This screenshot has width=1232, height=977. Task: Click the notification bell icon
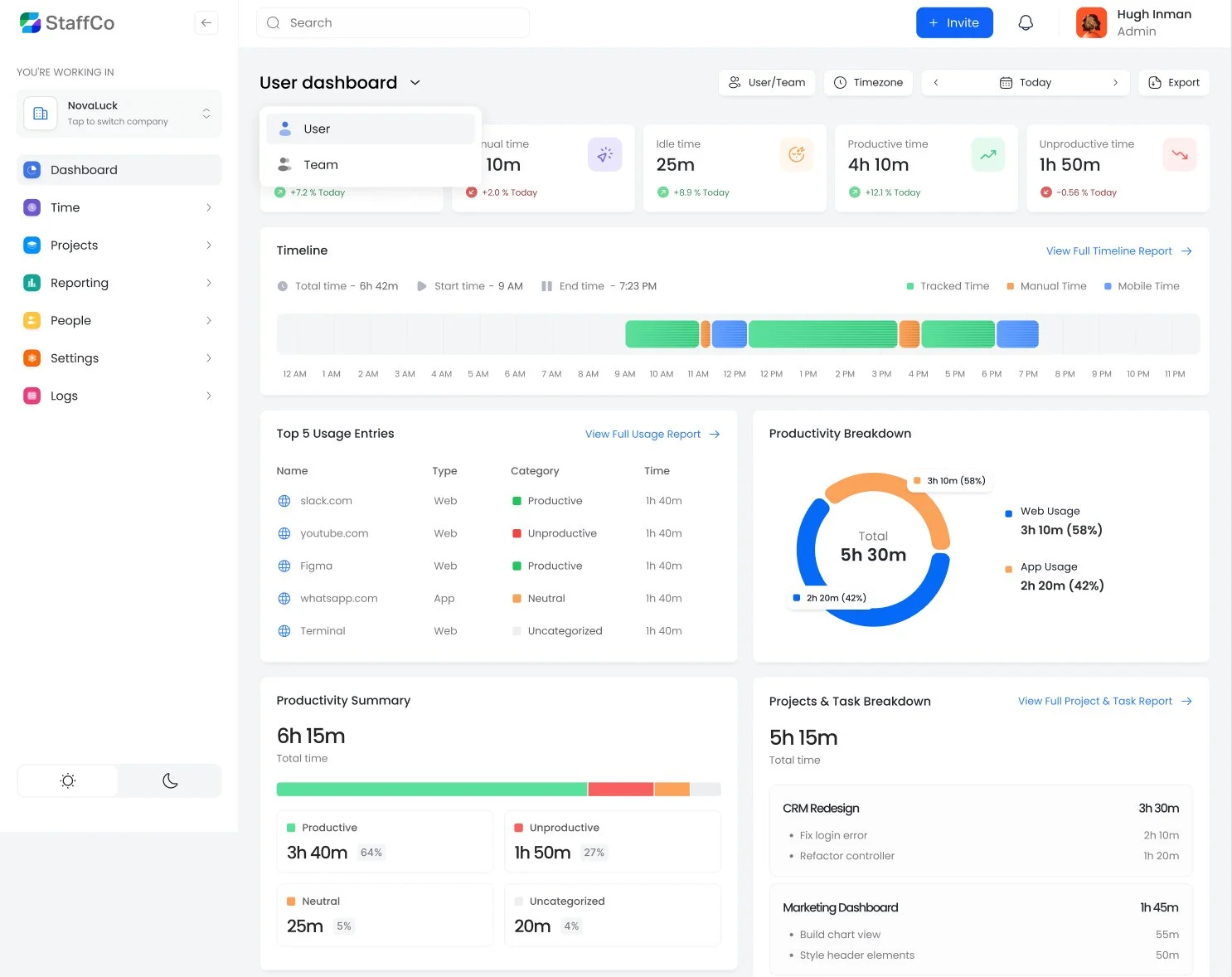pos(1026,22)
